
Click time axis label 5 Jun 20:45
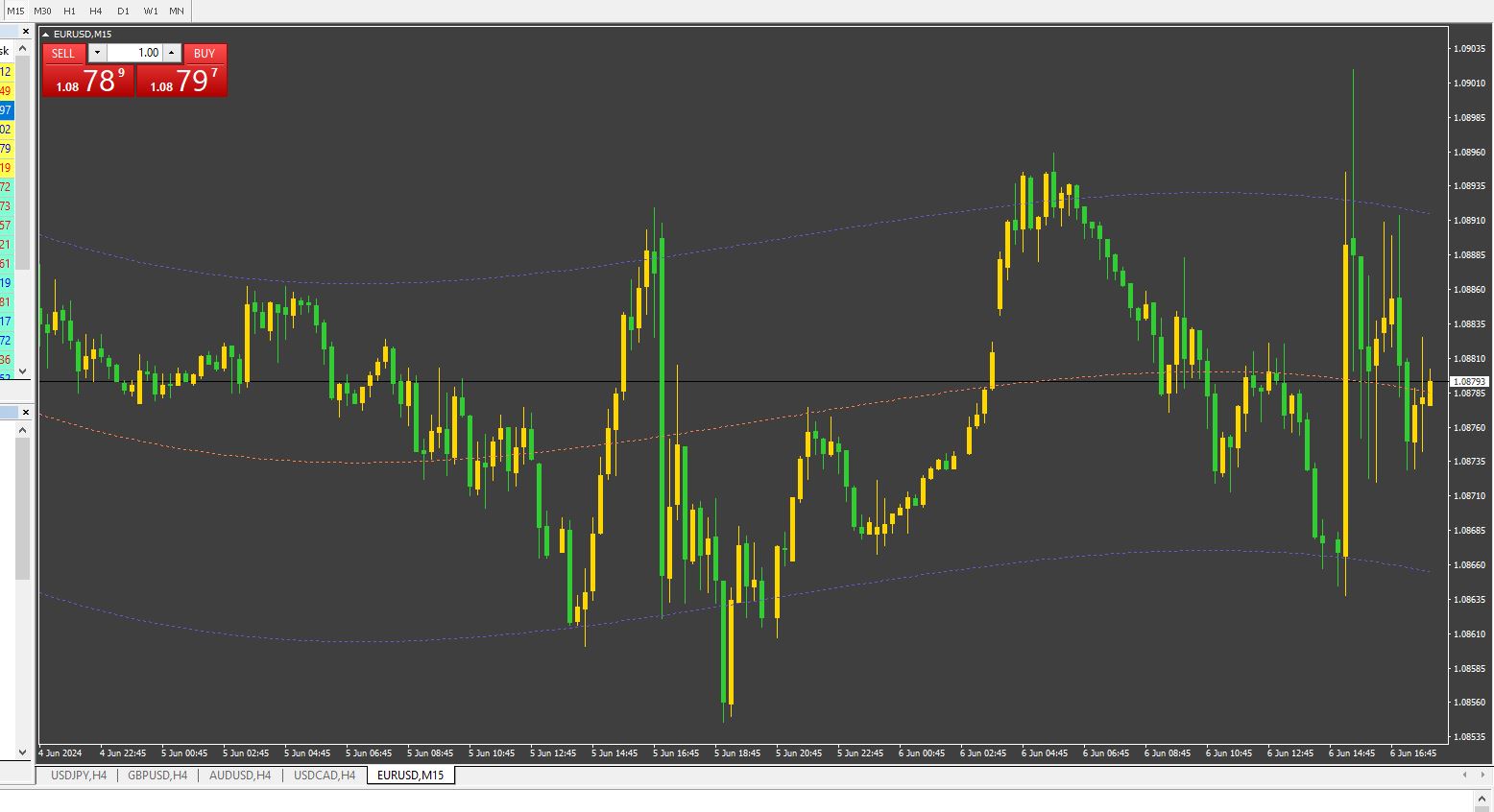click(x=799, y=753)
